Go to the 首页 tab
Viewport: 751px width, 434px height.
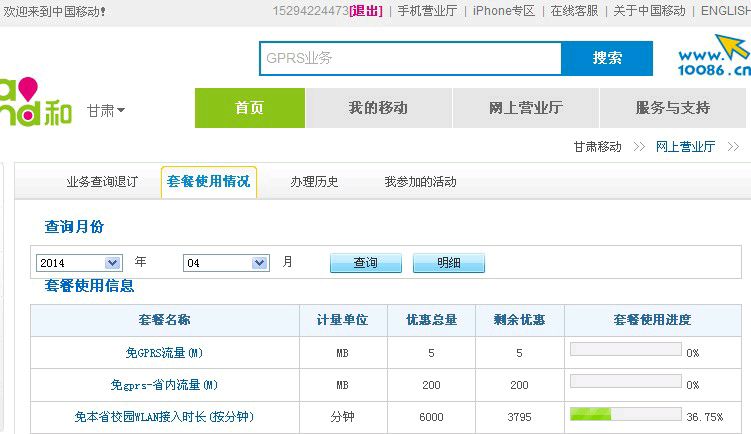pyautogui.click(x=250, y=108)
